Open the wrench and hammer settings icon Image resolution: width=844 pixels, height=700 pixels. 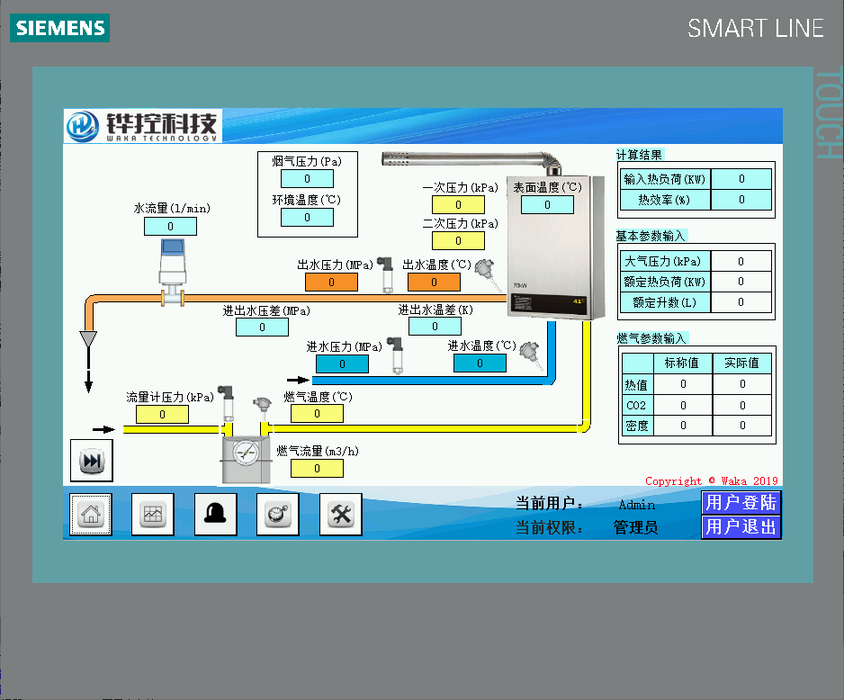click(340, 514)
